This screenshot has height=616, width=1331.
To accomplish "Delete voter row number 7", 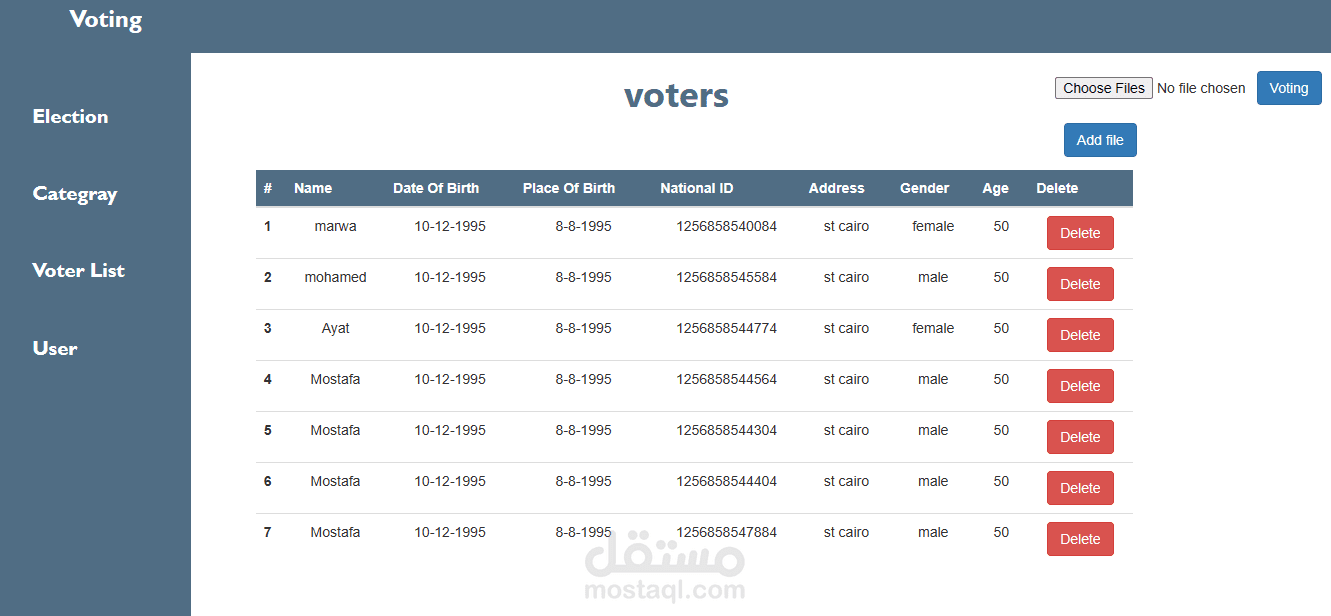I will (x=1079, y=539).
